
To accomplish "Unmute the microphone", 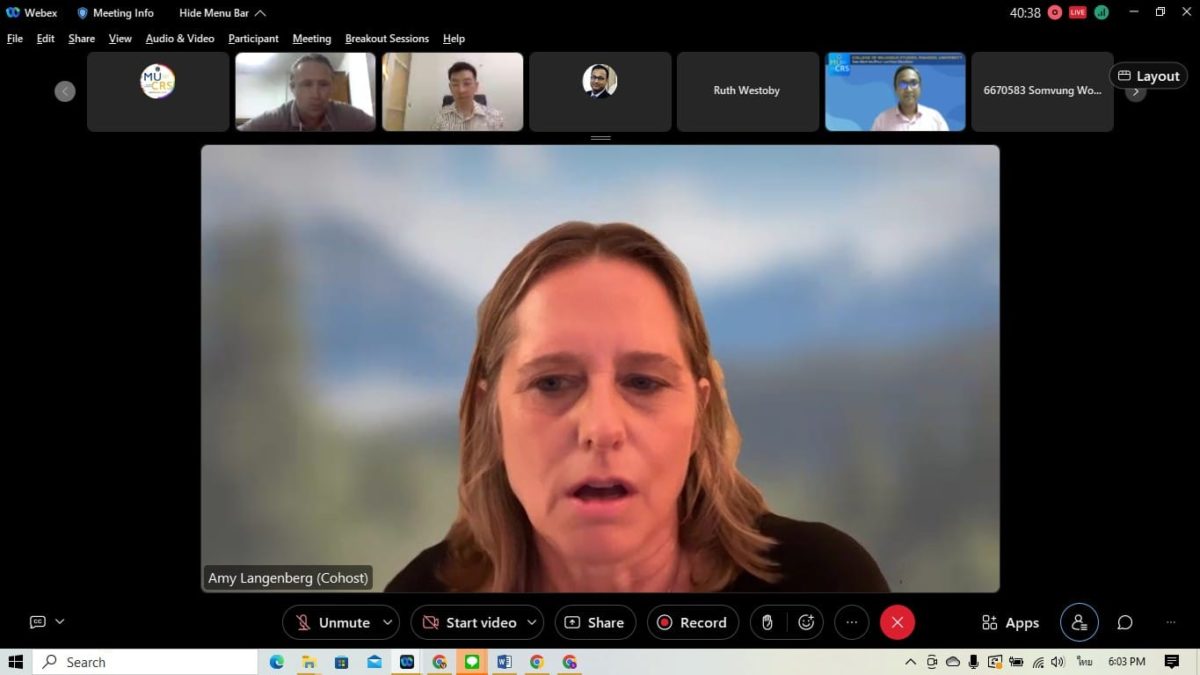I will click(332, 622).
